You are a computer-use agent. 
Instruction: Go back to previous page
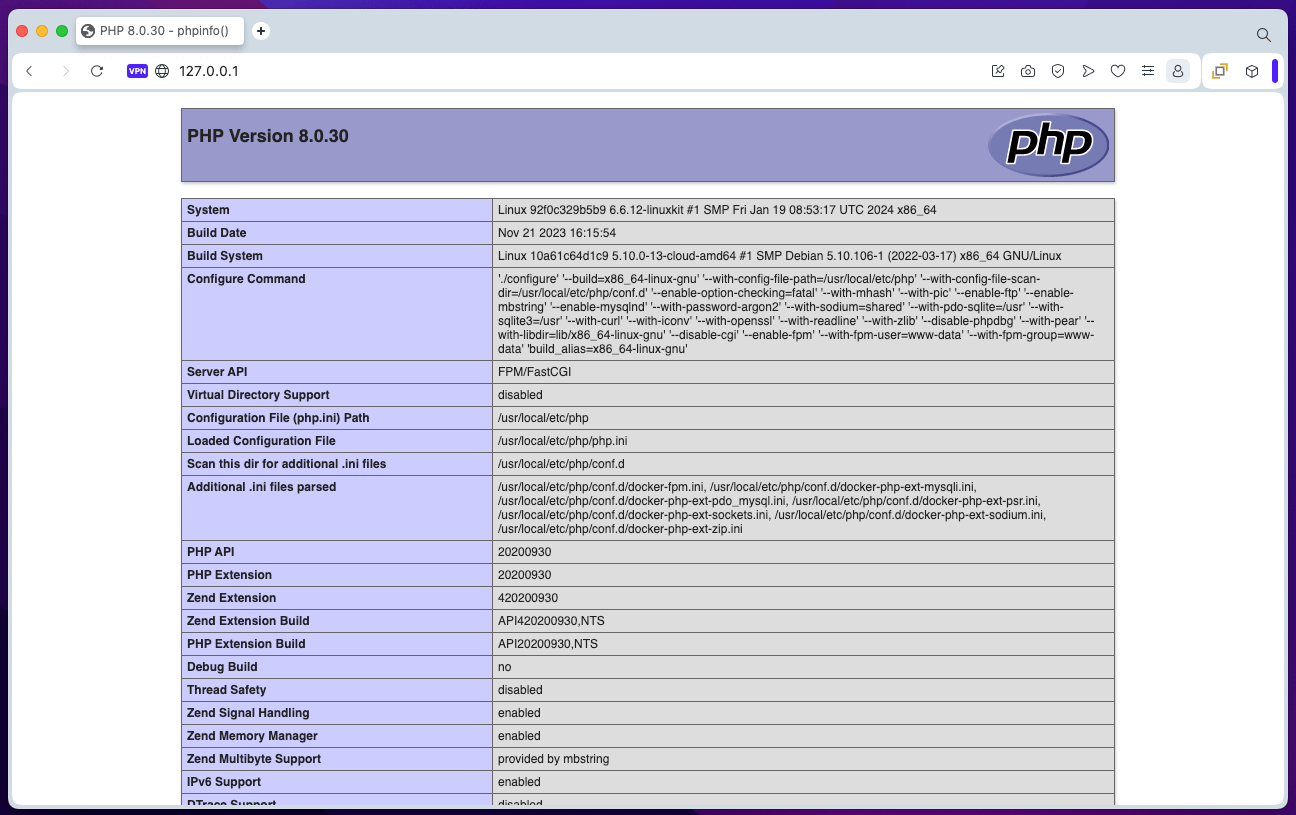30,71
